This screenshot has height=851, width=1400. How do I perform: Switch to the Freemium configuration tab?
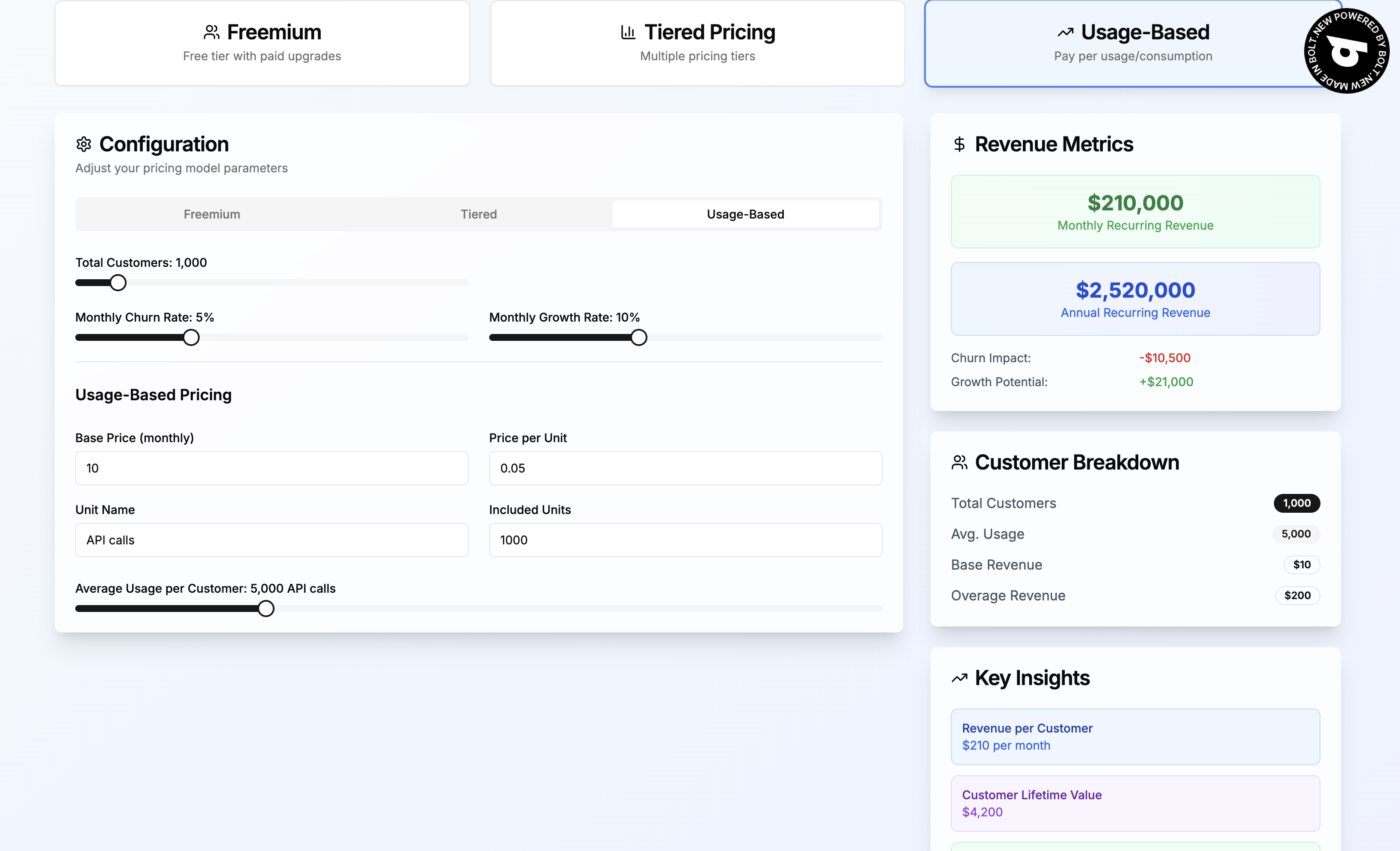coord(211,214)
